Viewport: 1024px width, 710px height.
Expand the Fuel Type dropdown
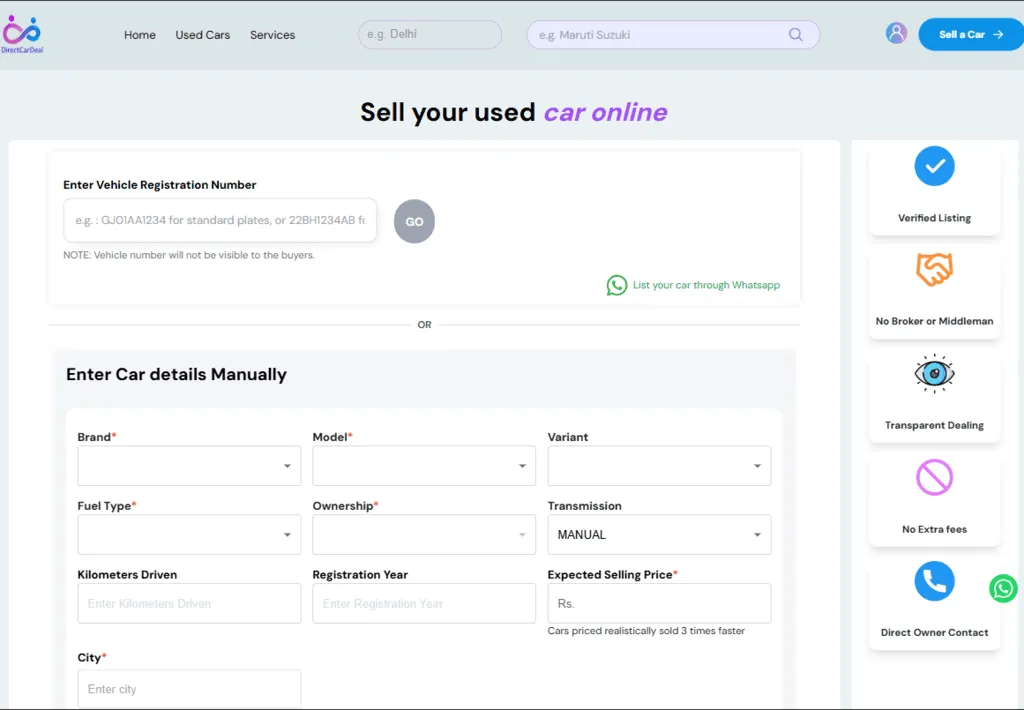point(189,534)
